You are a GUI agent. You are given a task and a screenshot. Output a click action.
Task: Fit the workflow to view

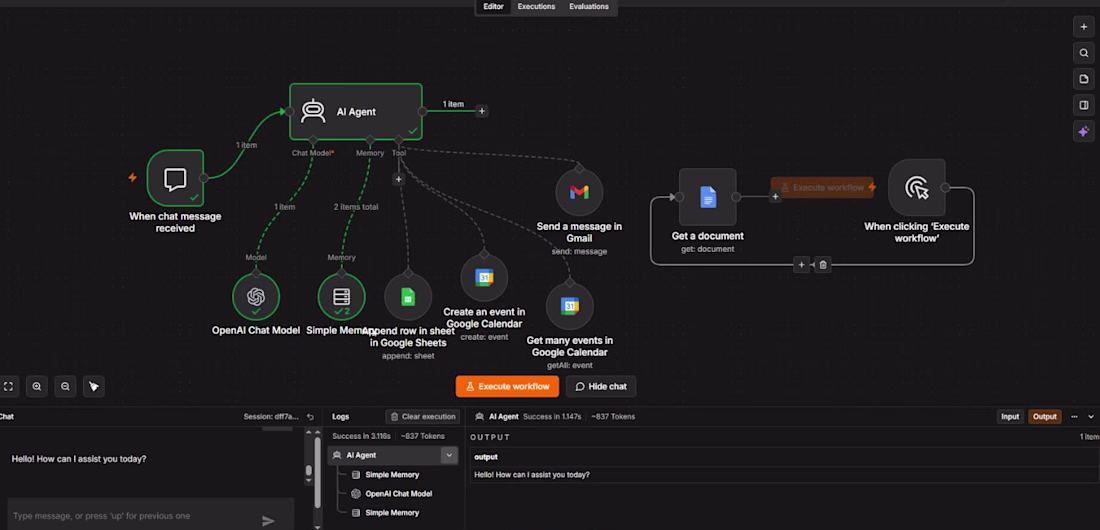pyautogui.click(x=8, y=386)
